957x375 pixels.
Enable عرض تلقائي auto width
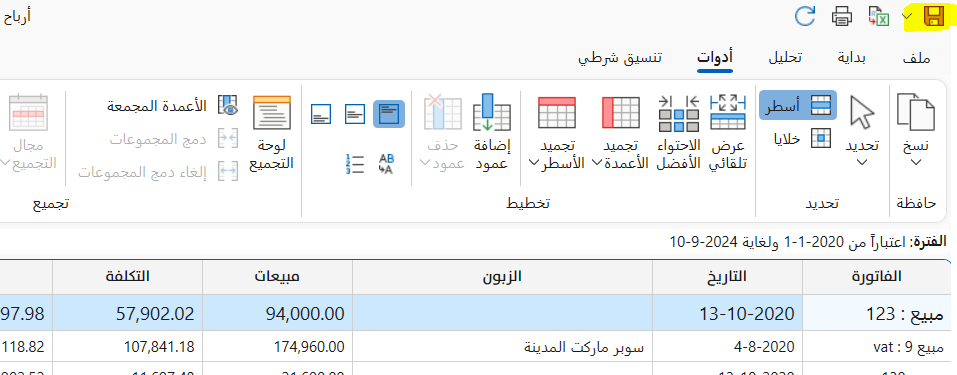click(728, 131)
